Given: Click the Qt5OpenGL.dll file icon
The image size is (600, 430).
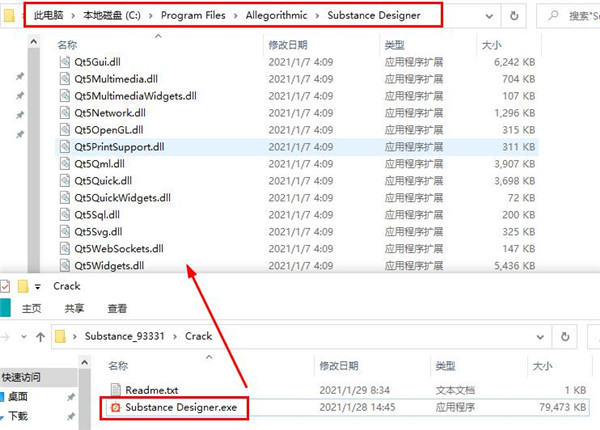Looking at the screenshot, I should 65,130.
